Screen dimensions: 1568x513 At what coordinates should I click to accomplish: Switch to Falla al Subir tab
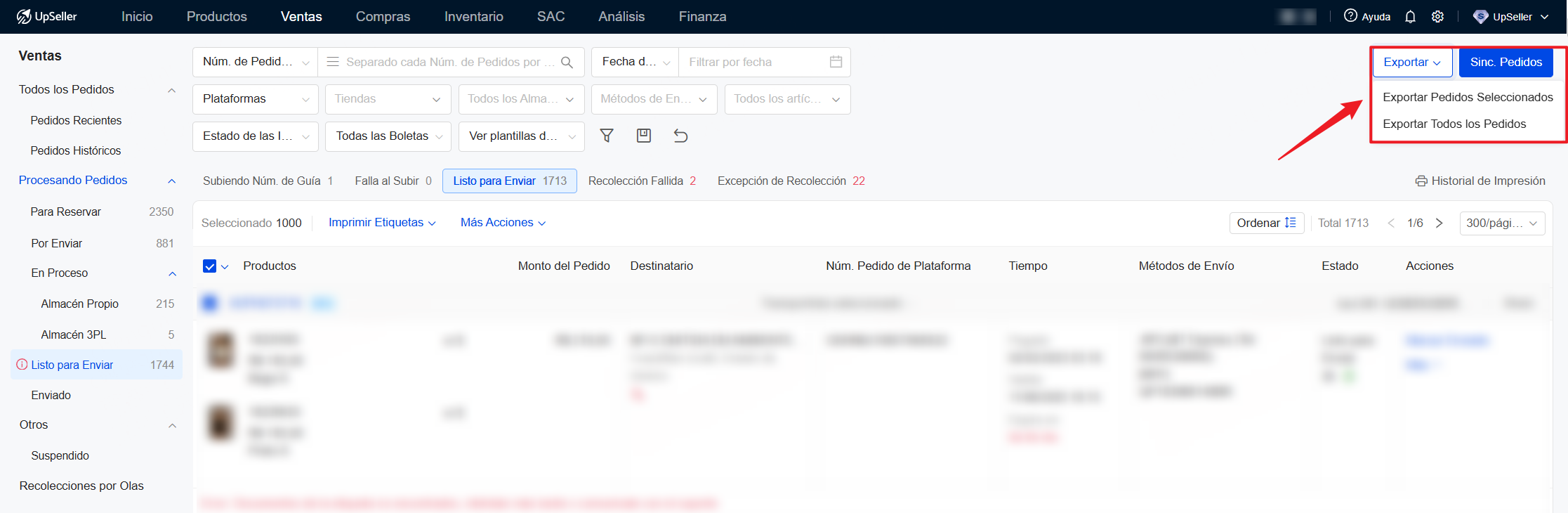tap(393, 181)
